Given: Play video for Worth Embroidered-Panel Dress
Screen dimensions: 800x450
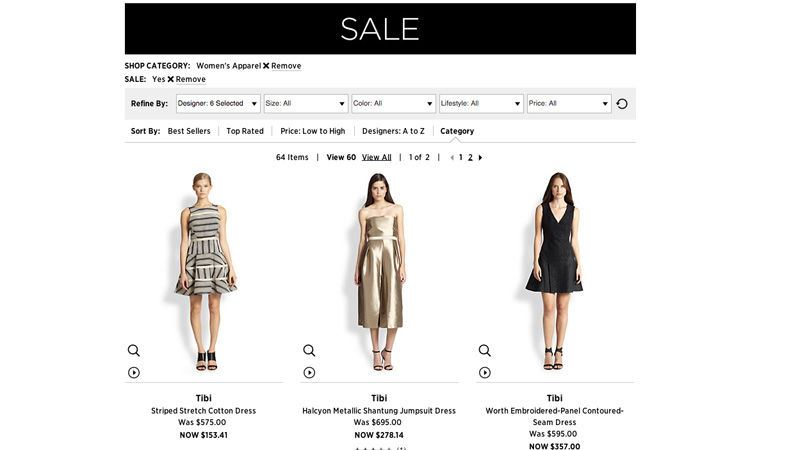Looking at the screenshot, I should click(484, 373).
